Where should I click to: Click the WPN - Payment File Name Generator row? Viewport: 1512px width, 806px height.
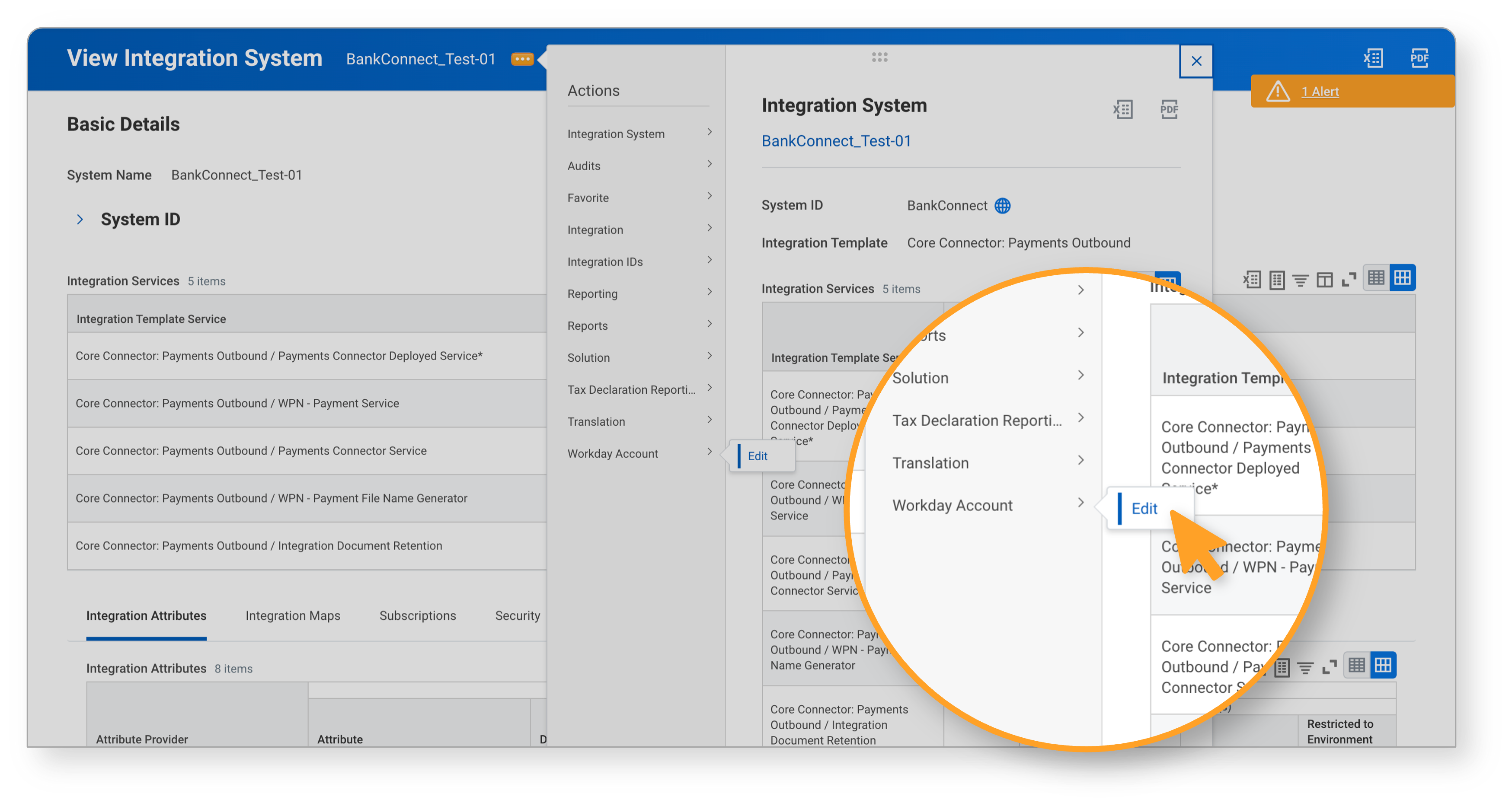coord(307,498)
